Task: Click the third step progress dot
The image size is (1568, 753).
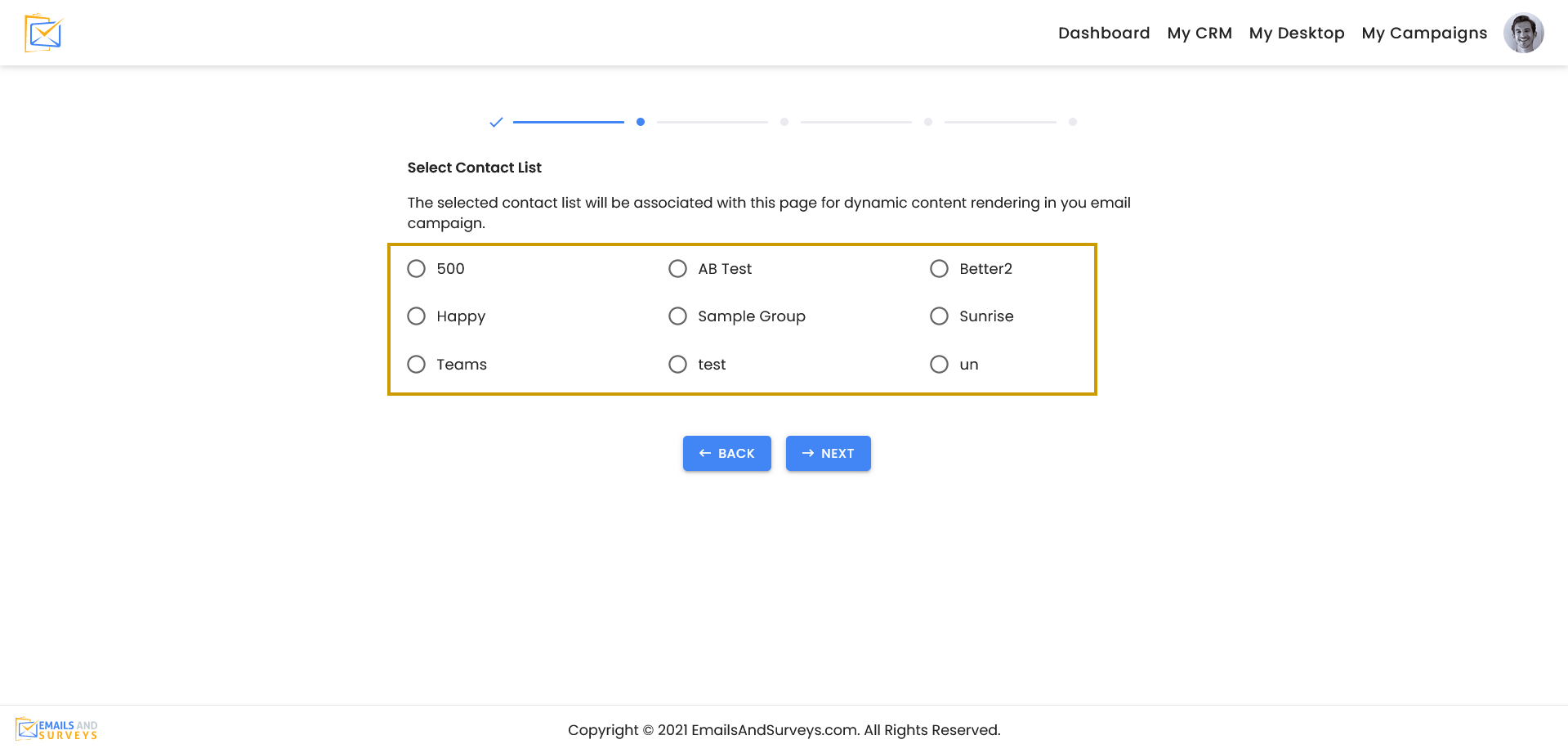Action: pos(784,121)
